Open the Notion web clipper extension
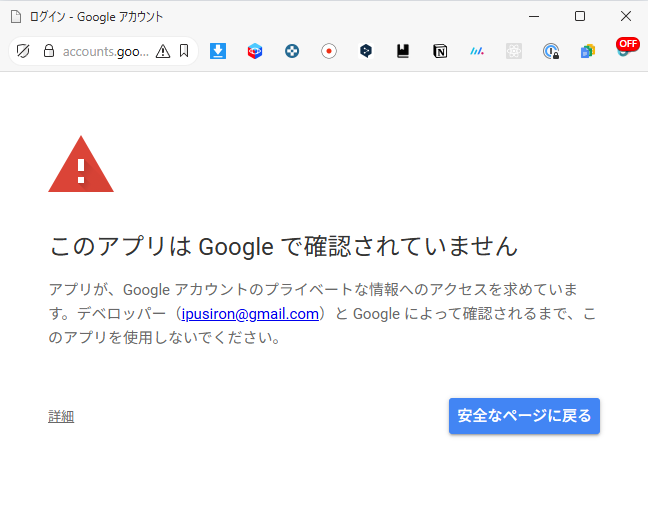Screen dimensions: 648x506 440,51
